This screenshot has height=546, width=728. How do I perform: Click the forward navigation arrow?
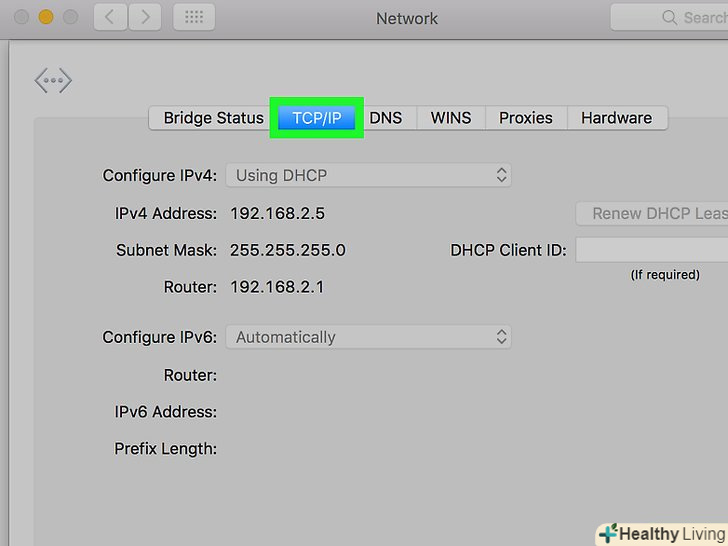point(145,18)
